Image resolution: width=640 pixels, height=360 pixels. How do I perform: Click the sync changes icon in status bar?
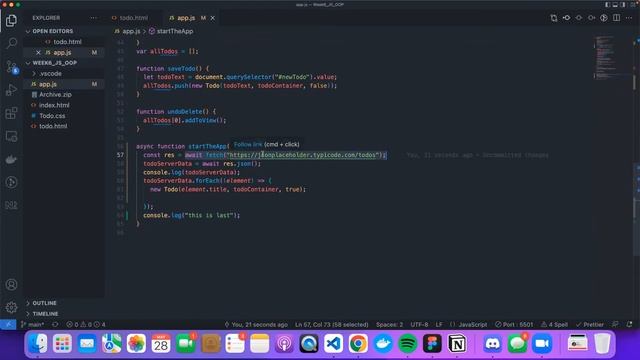[55, 324]
